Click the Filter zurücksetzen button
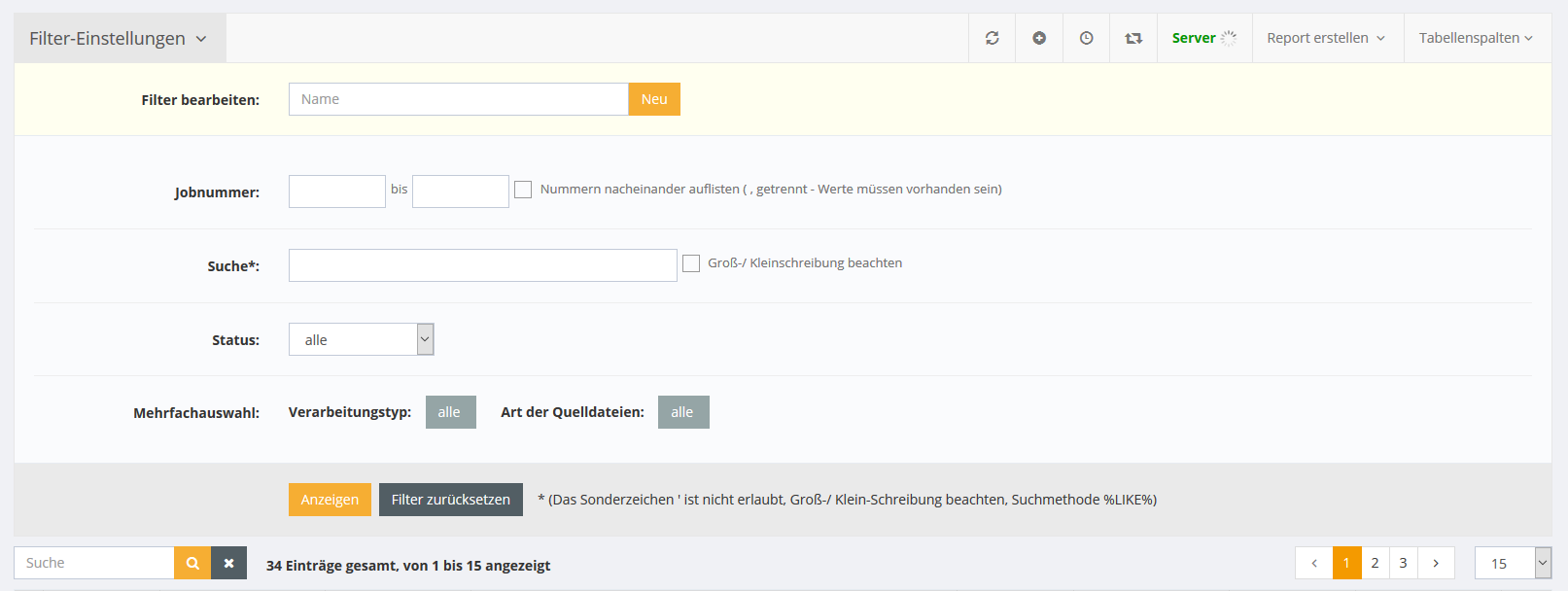This screenshot has width=1568, height=591. 450,500
